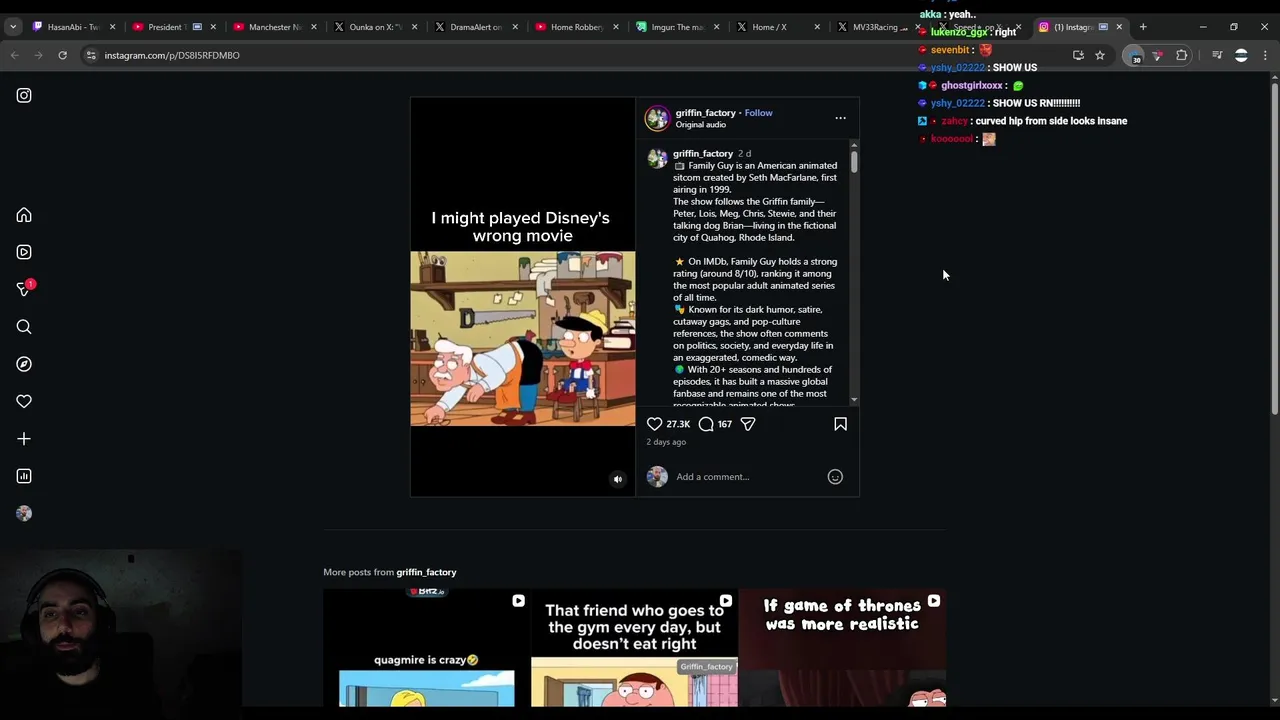Viewport: 1280px width, 720px height.
Task: Open Explore compass icon
Action: (x=24, y=364)
